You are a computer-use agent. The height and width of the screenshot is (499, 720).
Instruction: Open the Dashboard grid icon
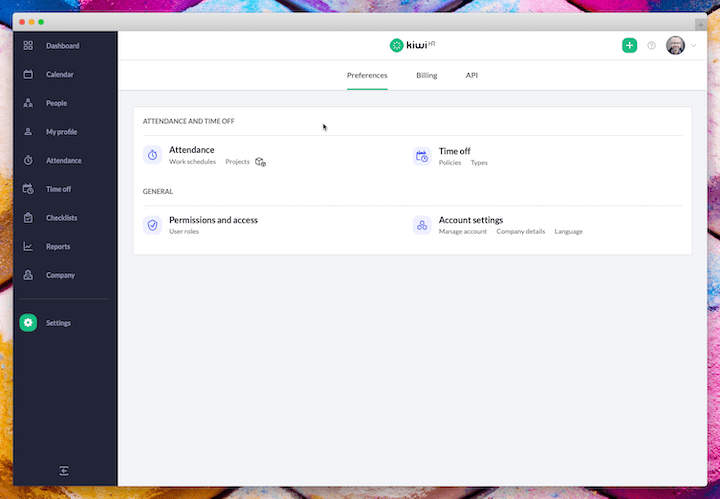(28, 45)
